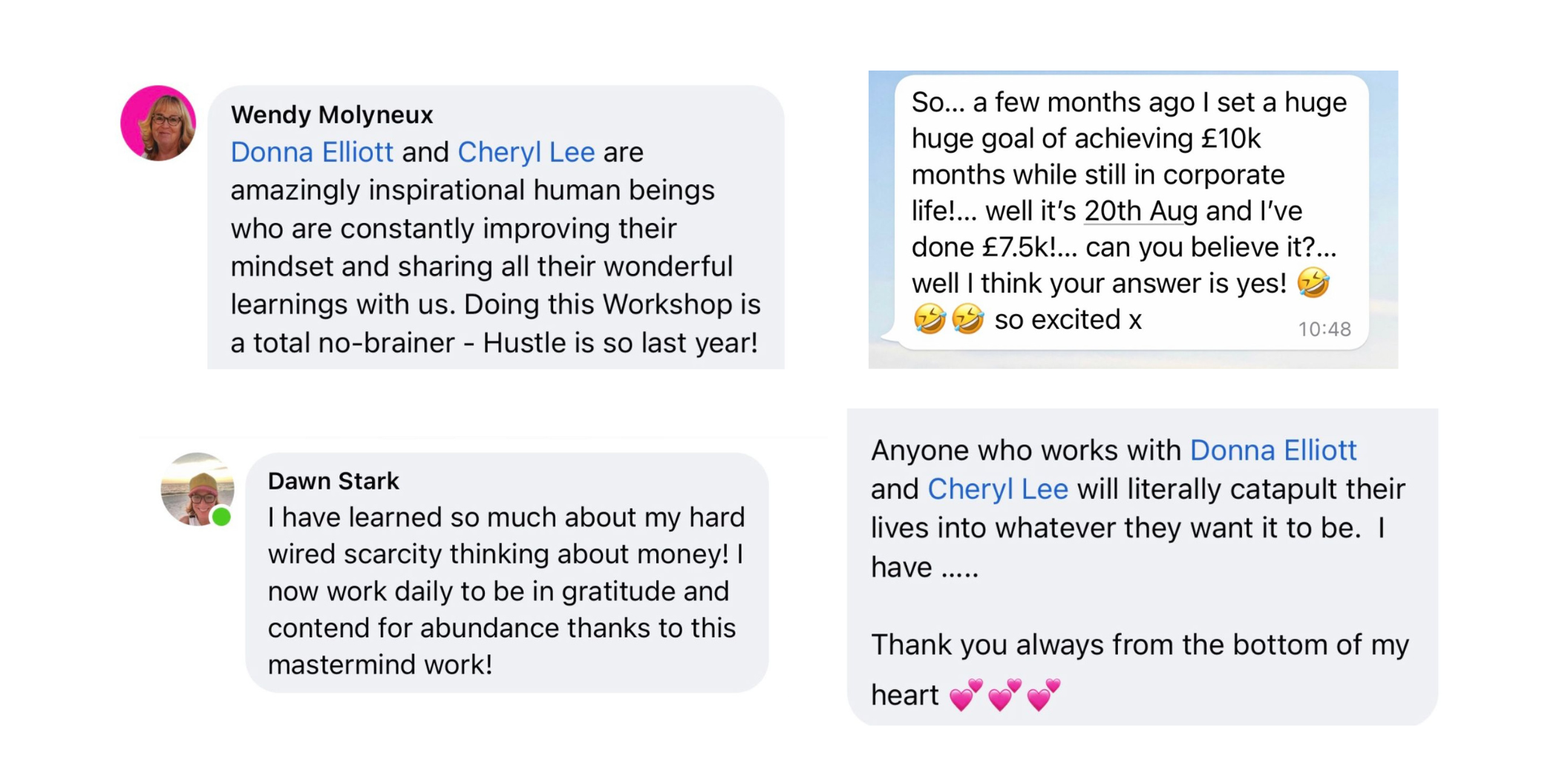The height and width of the screenshot is (782, 1568).
Task: Click the first laughing emoji before 'so excited'
Action: coord(930,319)
